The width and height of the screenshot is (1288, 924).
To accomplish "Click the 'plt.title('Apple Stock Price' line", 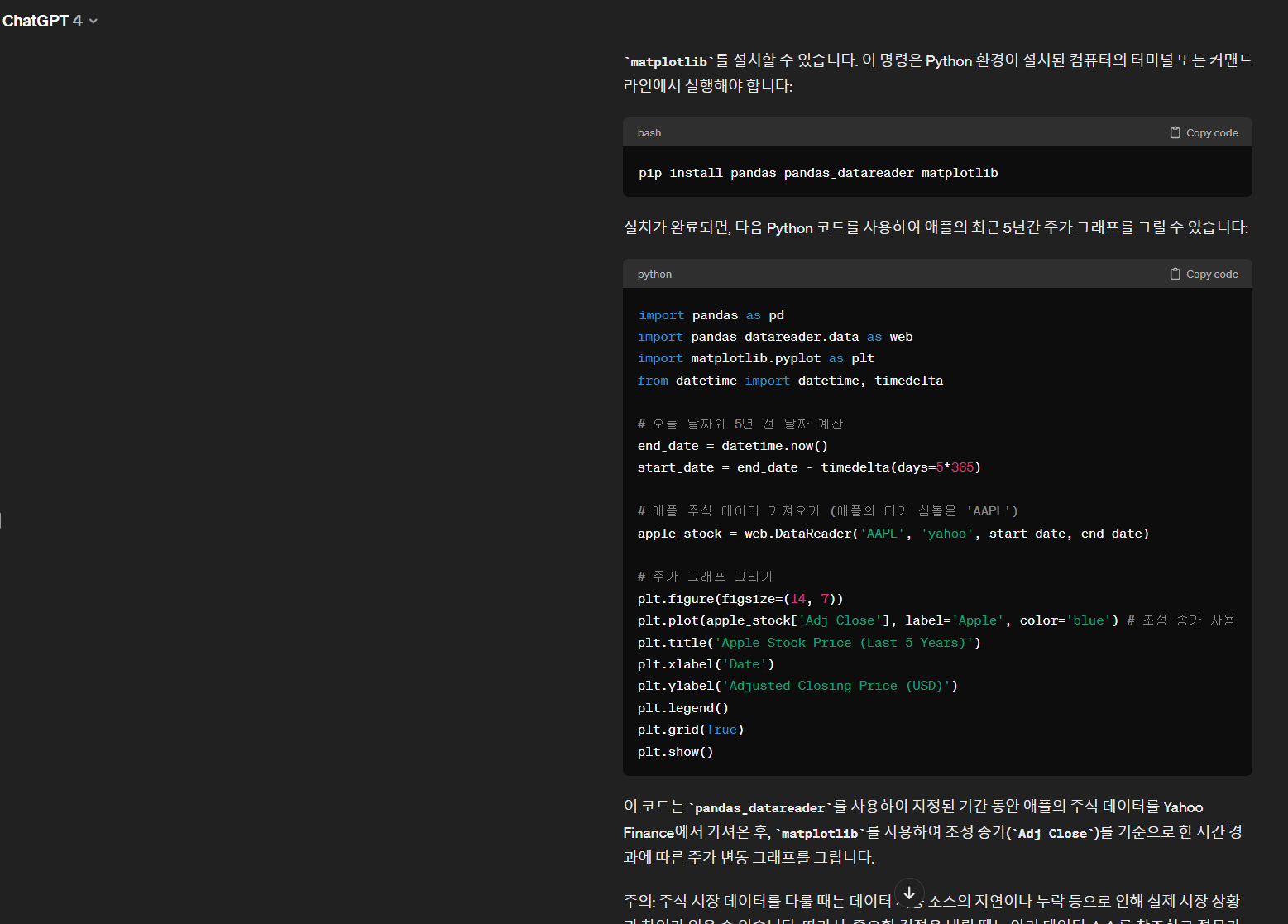I will tap(809, 643).
